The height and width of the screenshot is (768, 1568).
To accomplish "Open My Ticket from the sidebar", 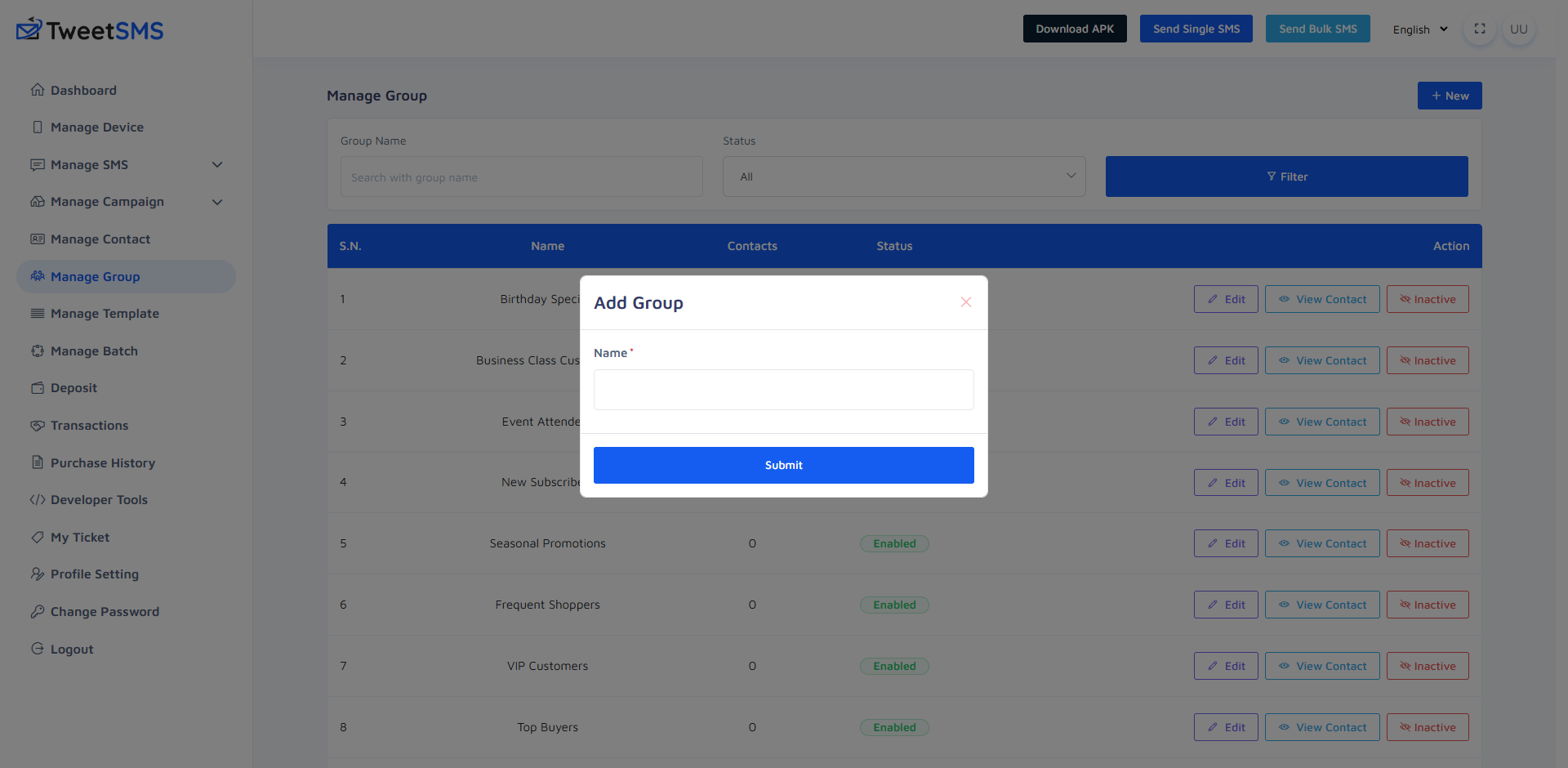I will pos(79,537).
